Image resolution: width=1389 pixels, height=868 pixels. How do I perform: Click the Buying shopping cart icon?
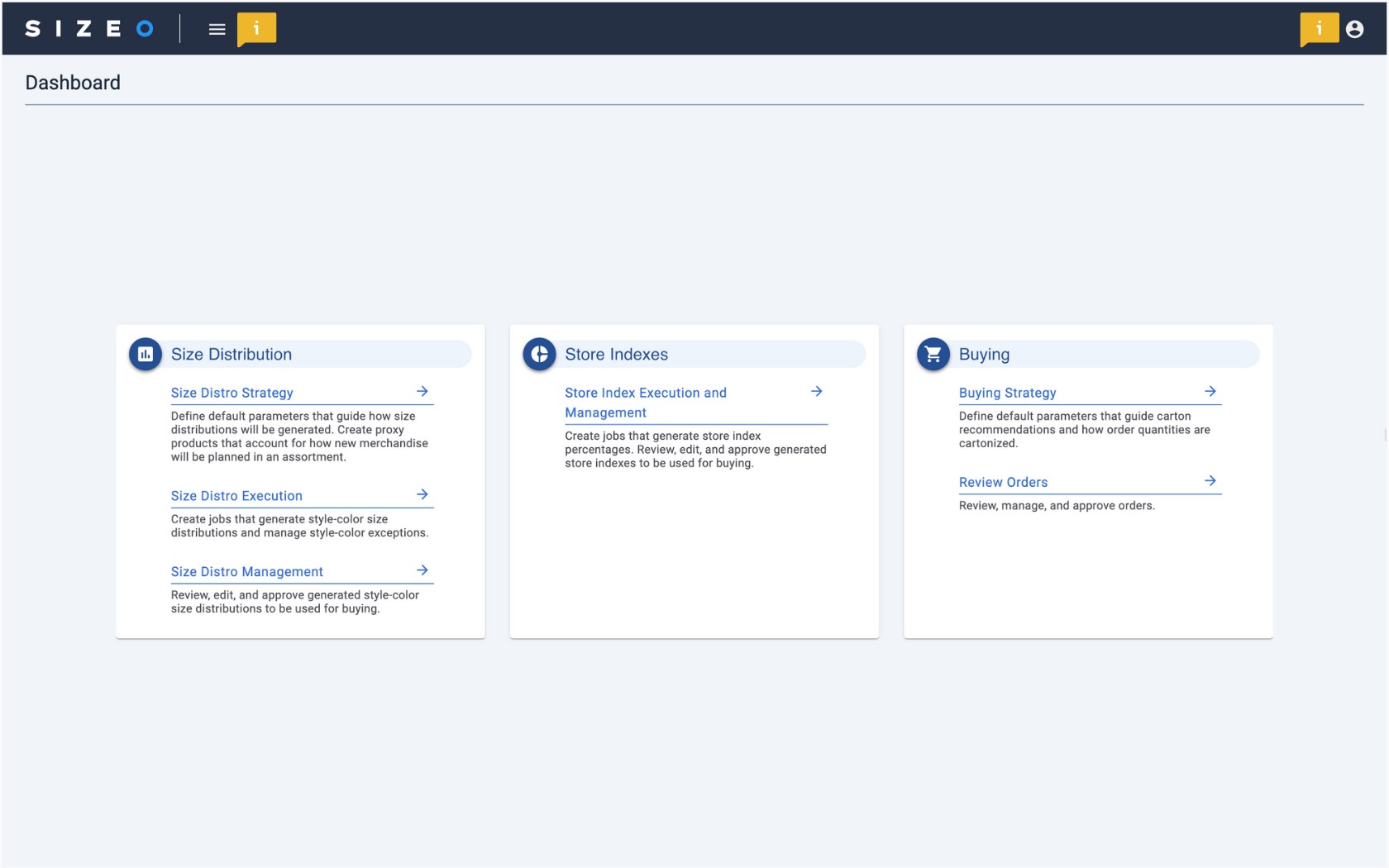tap(933, 354)
